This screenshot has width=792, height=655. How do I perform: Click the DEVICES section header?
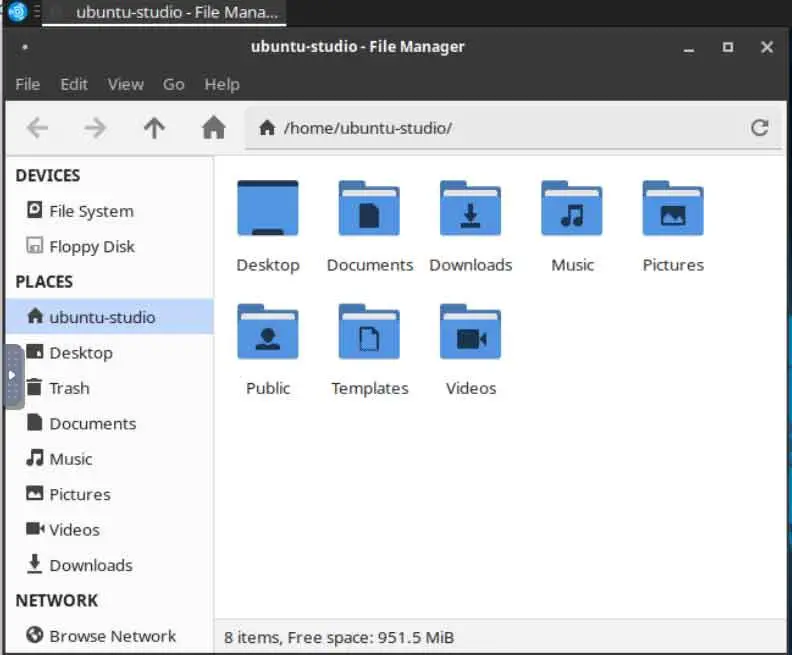47,175
